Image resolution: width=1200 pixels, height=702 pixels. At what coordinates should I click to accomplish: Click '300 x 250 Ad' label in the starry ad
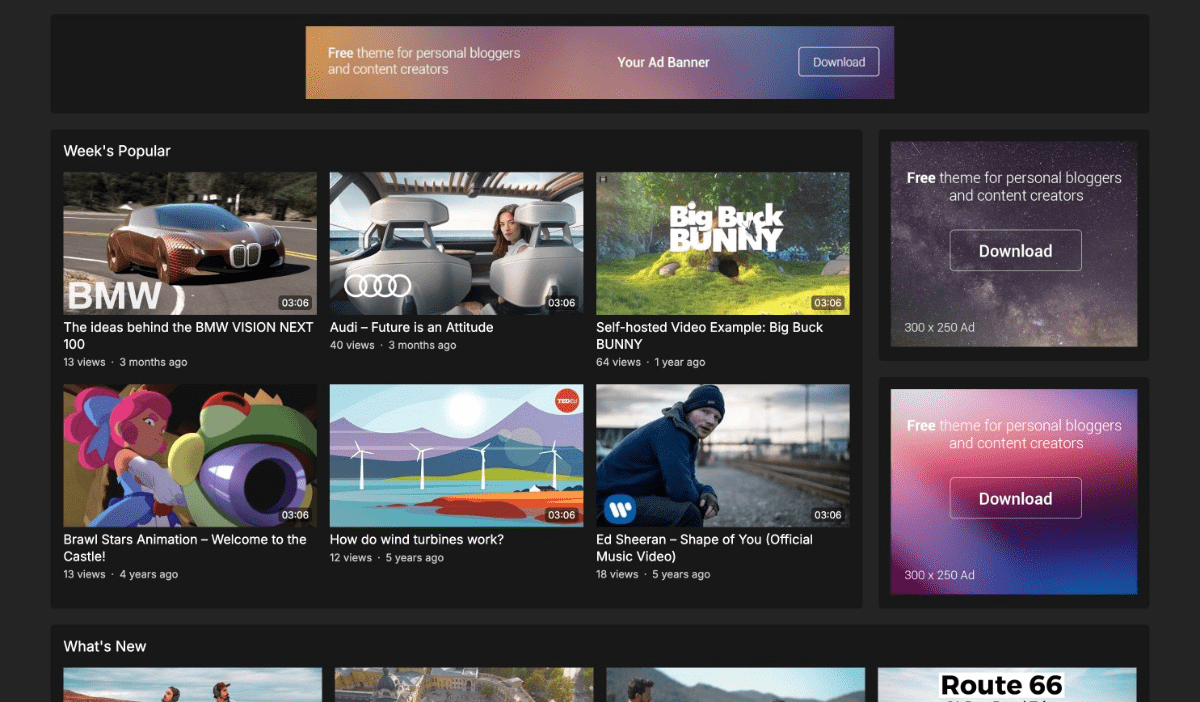(939, 327)
